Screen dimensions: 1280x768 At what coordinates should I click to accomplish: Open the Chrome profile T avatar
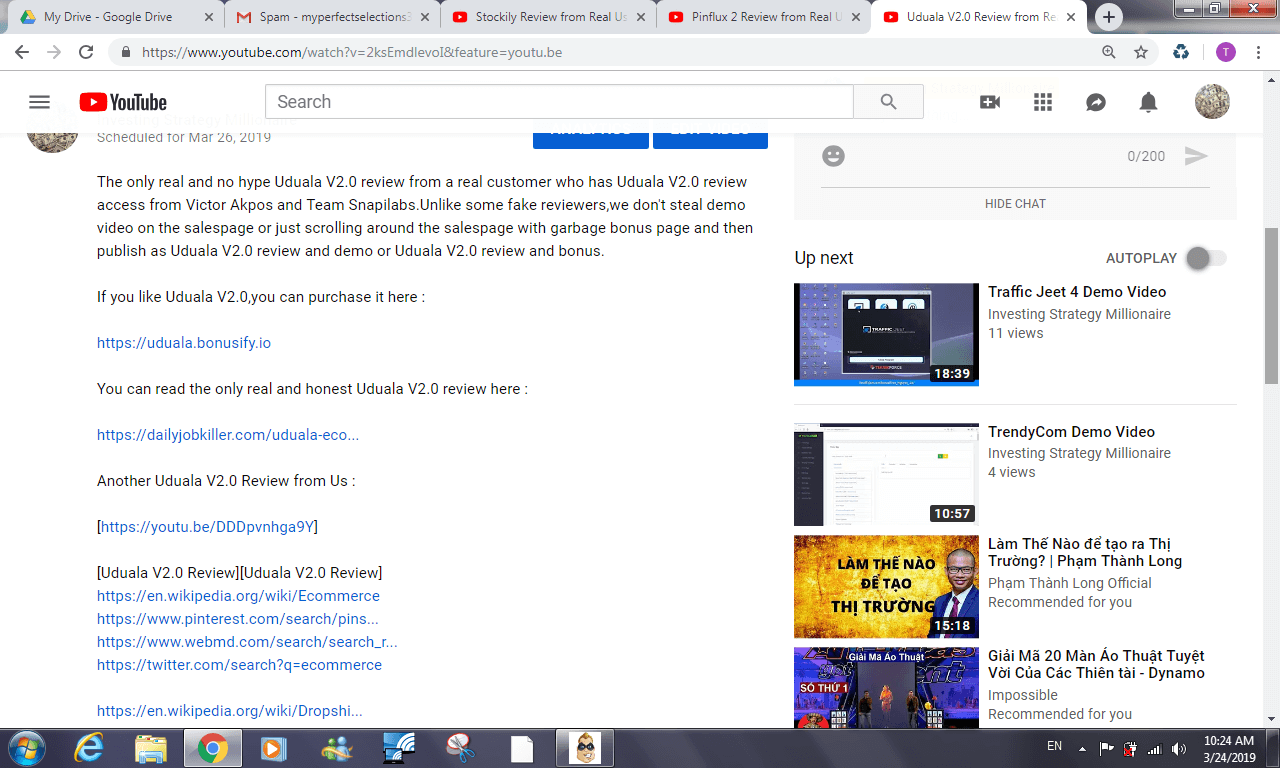pyautogui.click(x=1226, y=52)
